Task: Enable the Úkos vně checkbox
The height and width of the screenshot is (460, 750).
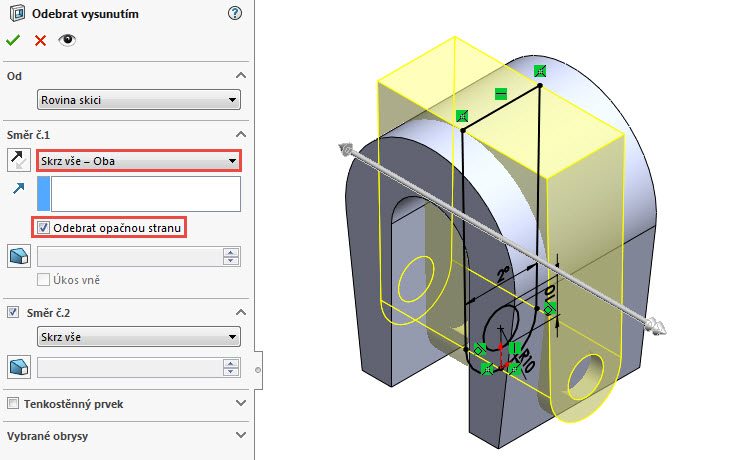Action: point(43,280)
